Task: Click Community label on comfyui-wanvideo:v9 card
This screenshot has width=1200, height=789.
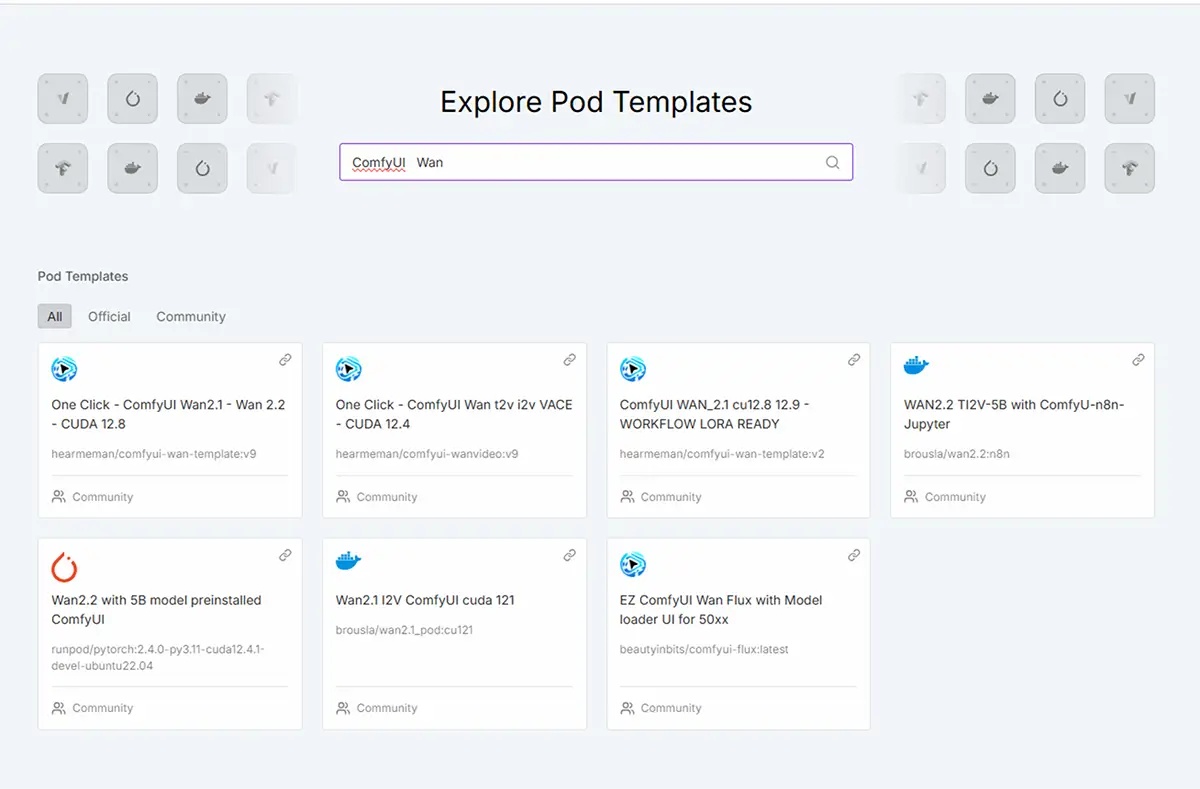Action: 386,497
